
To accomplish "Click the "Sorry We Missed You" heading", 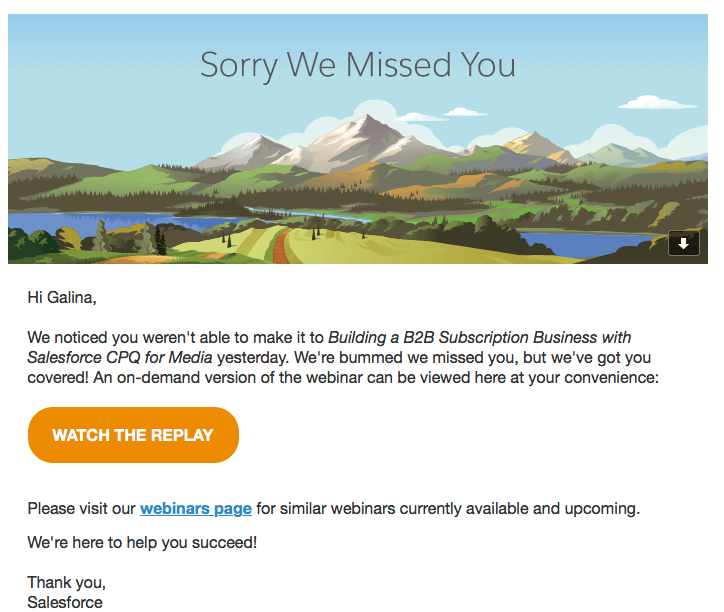I will [358, 65].
